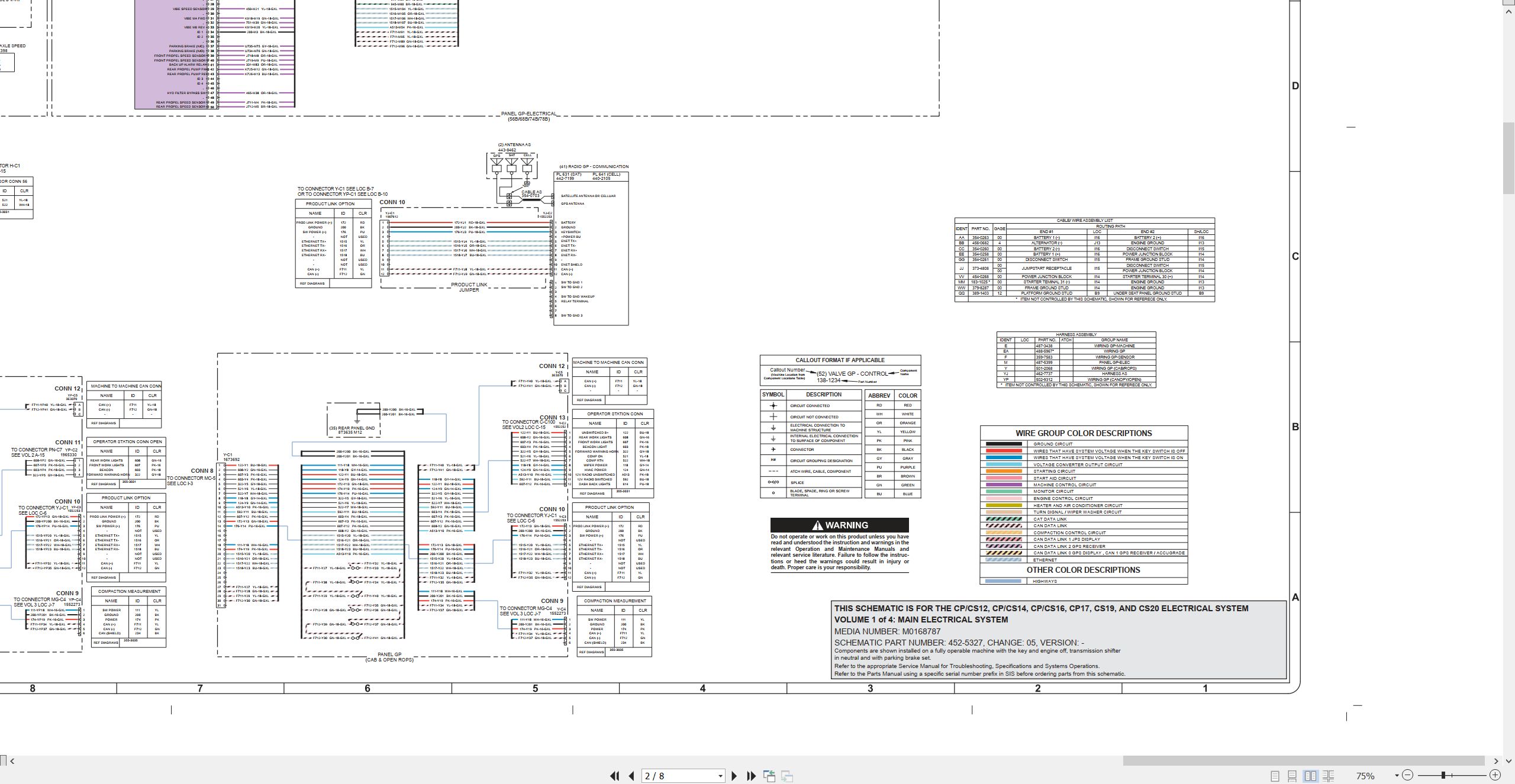Screen dimensions: 1515x784
Task: Click the 'OTHER COLOR DESCRIPTIONS' heading
Action: (1083, 570)
